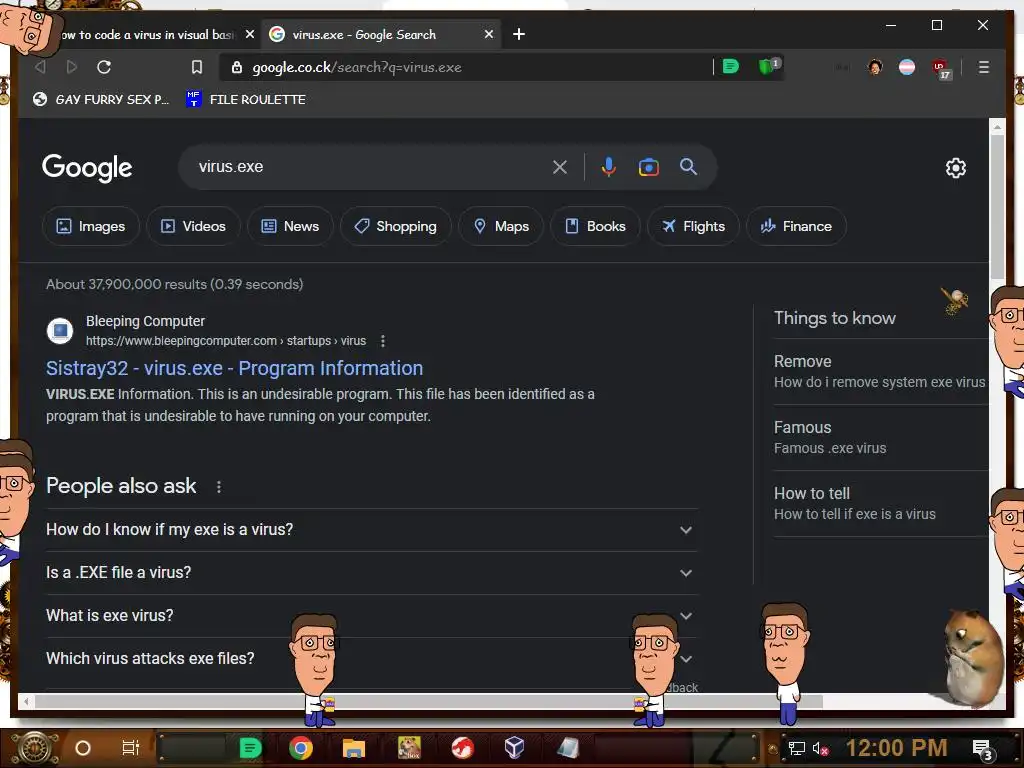Close the virus.exe Google Search tab
The height and width of the screenshot is (768, 1024).
pyautogui.click(x=488, y=34)
